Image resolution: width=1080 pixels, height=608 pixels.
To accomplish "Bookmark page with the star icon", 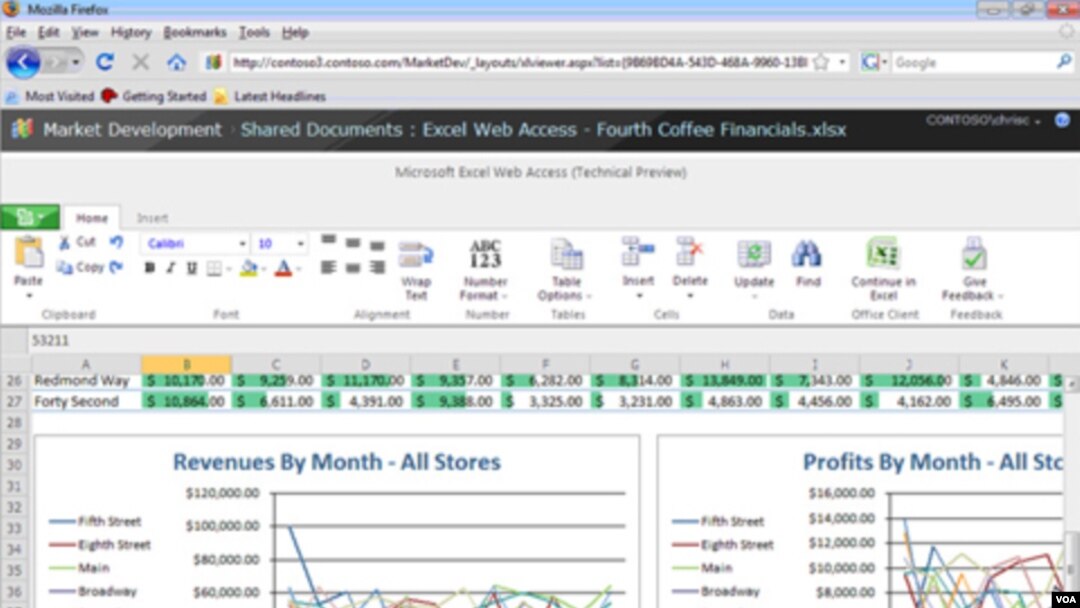I will tap(821, 63).
